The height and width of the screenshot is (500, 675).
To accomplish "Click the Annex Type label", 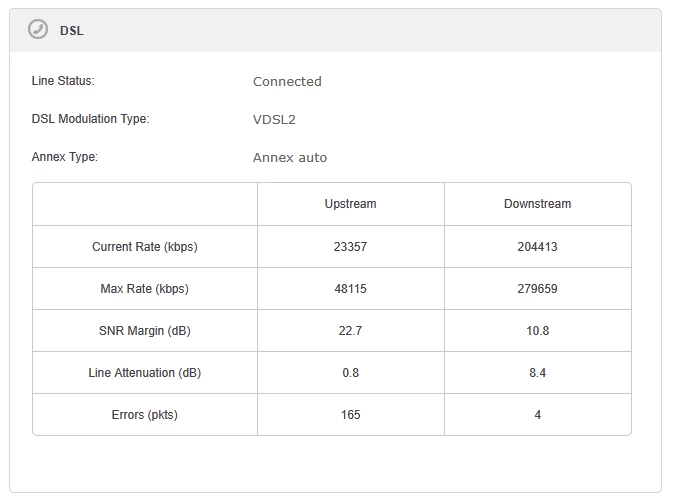I will pos(65,157).
